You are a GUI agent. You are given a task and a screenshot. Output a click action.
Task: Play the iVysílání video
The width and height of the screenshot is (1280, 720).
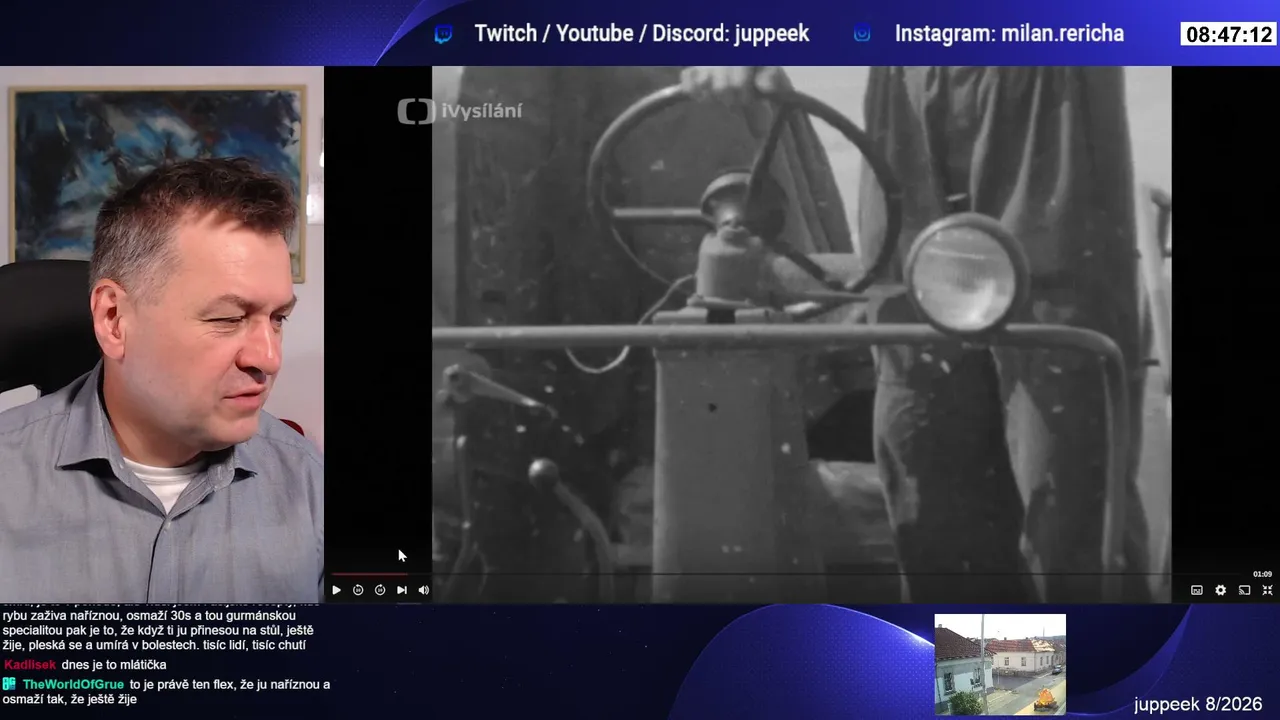pos(336,590)
